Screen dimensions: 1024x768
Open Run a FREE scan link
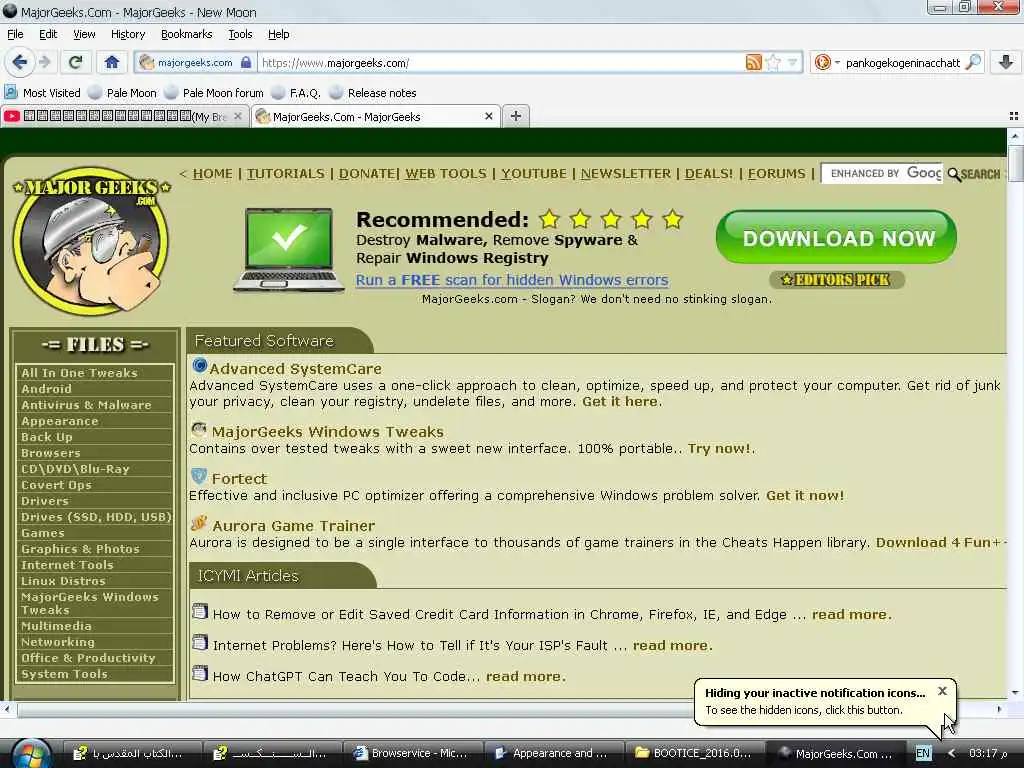pyautogui.click(x=511, y=280)
